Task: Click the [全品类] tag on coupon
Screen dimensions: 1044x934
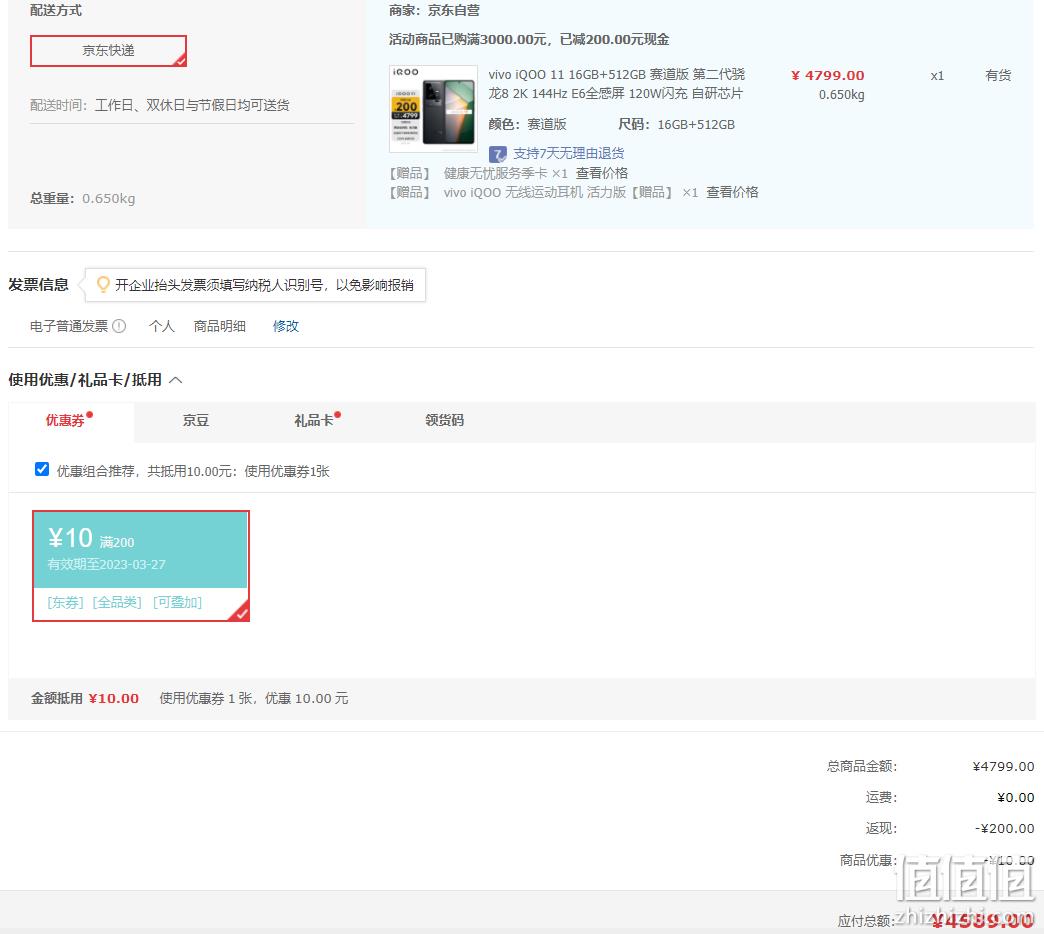Action: (117, 602)
